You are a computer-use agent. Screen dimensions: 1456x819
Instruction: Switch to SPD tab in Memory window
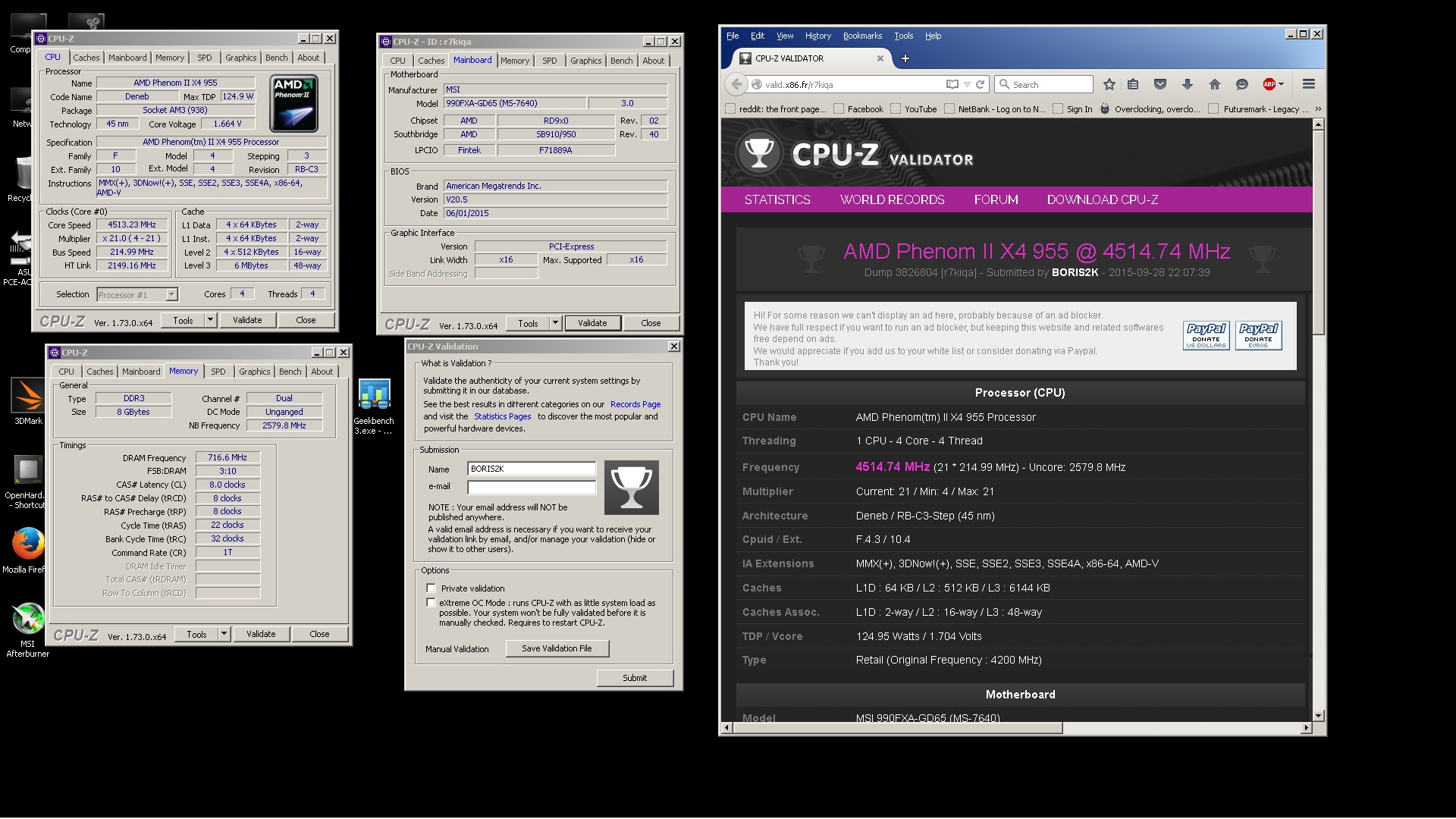click(x=218, y=372)
